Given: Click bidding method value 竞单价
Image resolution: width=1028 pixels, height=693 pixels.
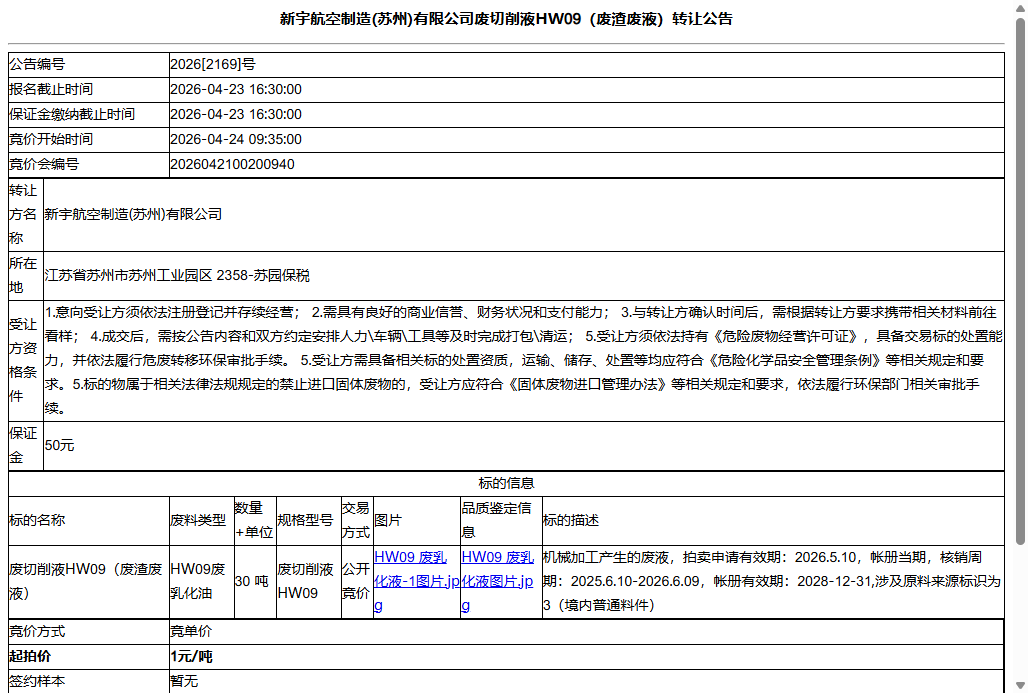Looking at the screenshot, I should click(191, 632).
